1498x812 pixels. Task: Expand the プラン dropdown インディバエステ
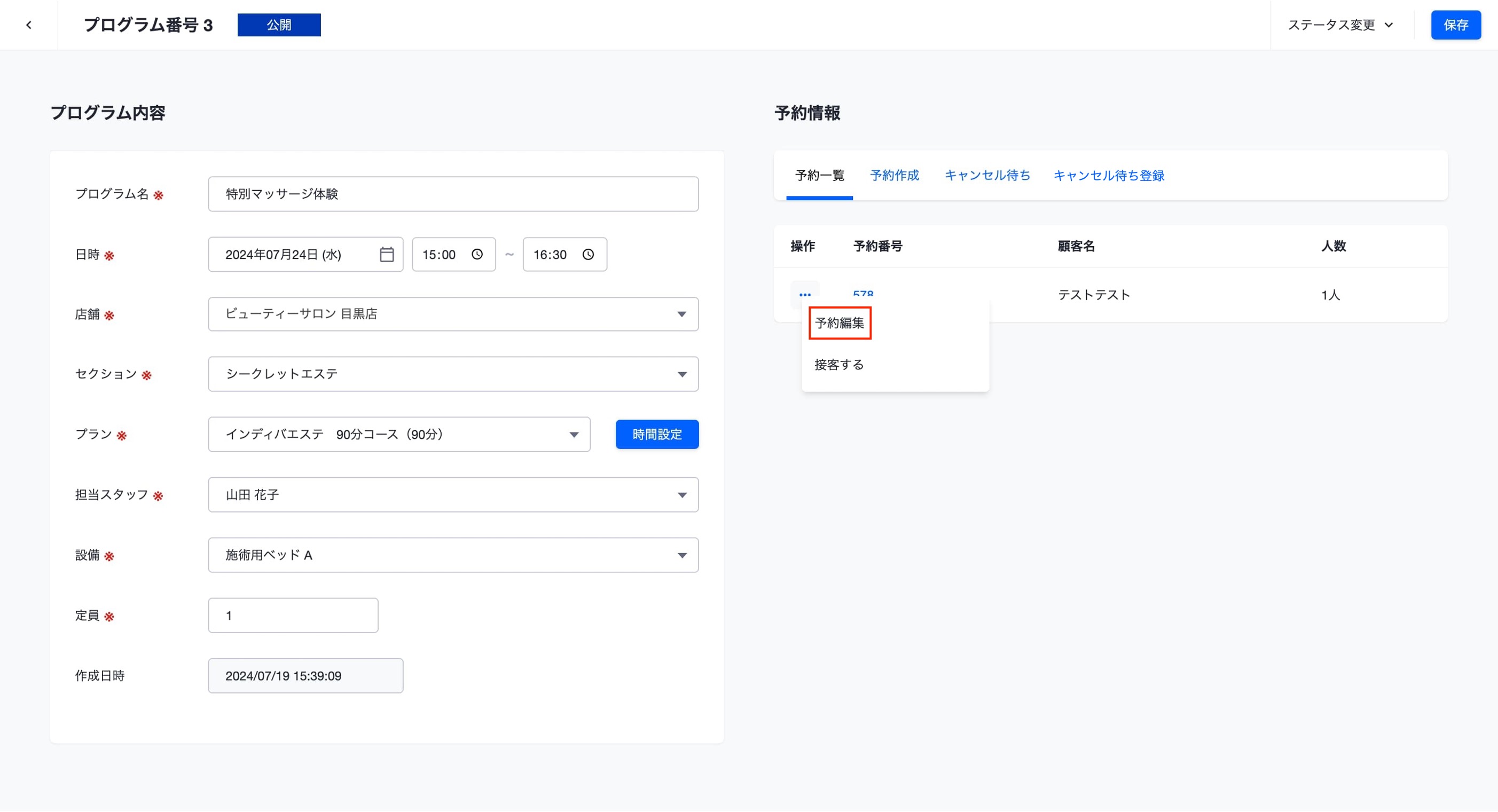399,435
